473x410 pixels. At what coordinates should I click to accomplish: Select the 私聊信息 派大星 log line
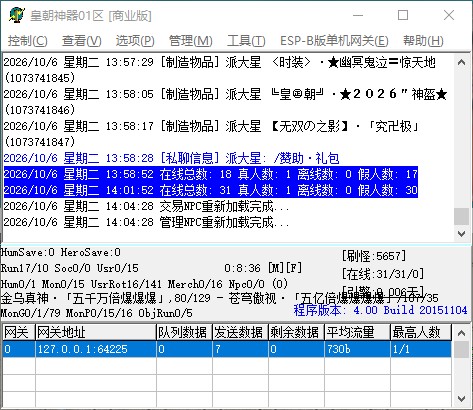click(x=171, y=158)
